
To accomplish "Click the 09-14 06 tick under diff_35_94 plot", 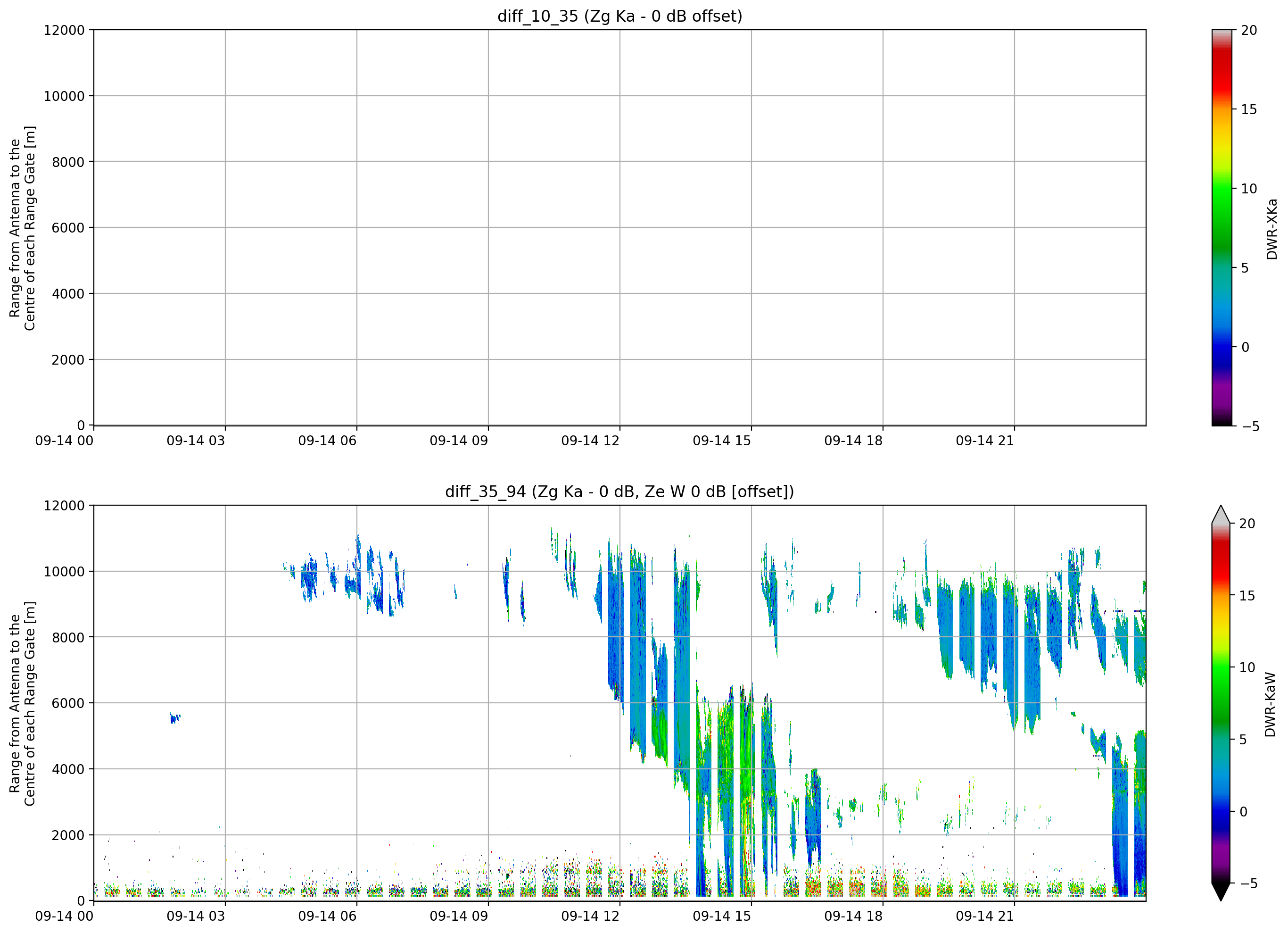I will [x=327, y=916].
